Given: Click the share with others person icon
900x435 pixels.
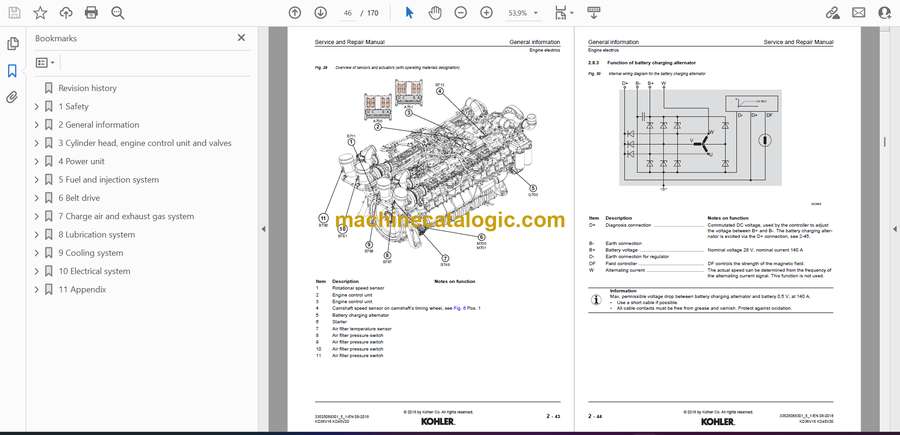Looking at the screenshot, I should 885,13.
